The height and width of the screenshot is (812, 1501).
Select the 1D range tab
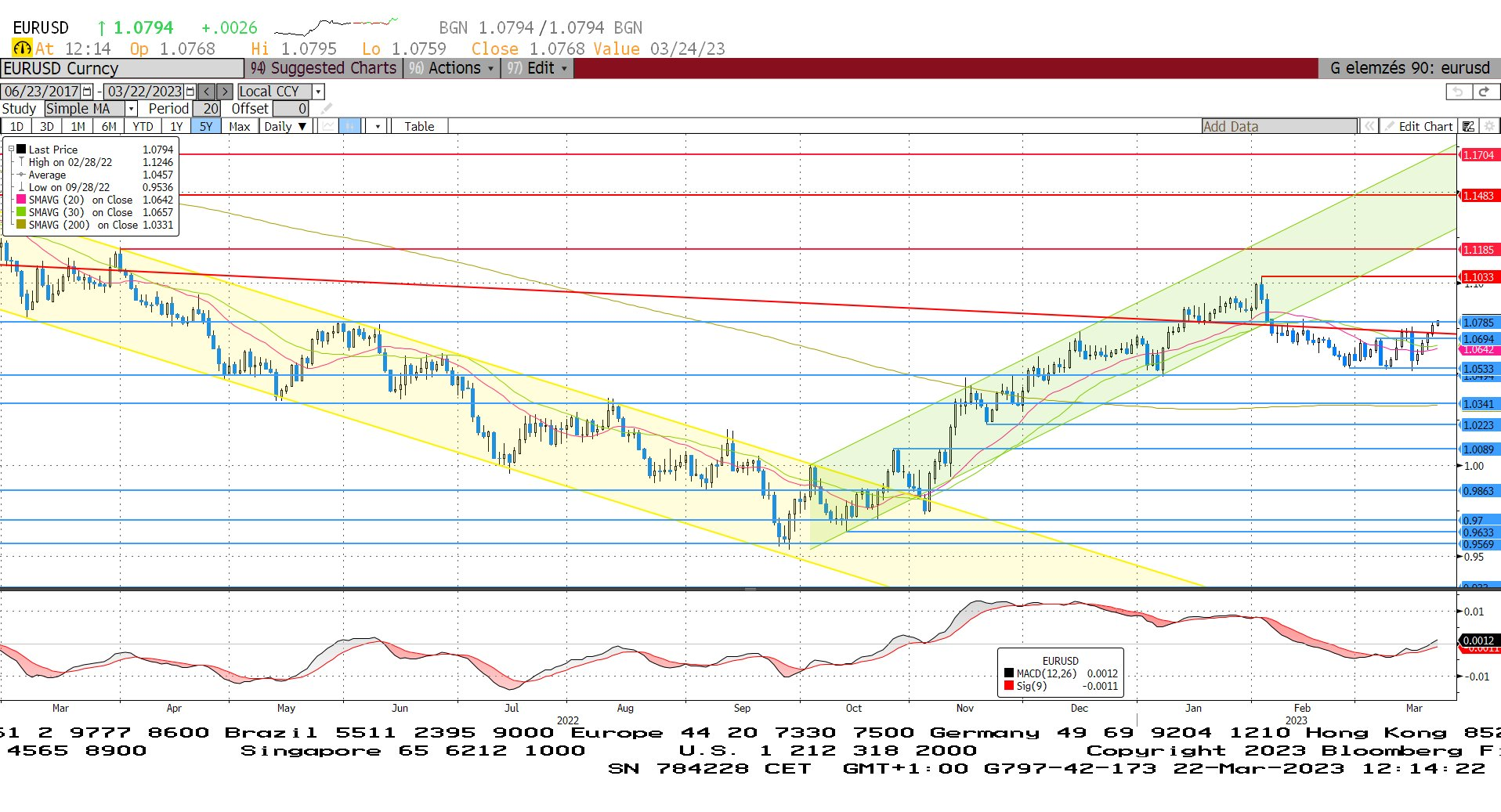tap(16, 126)
